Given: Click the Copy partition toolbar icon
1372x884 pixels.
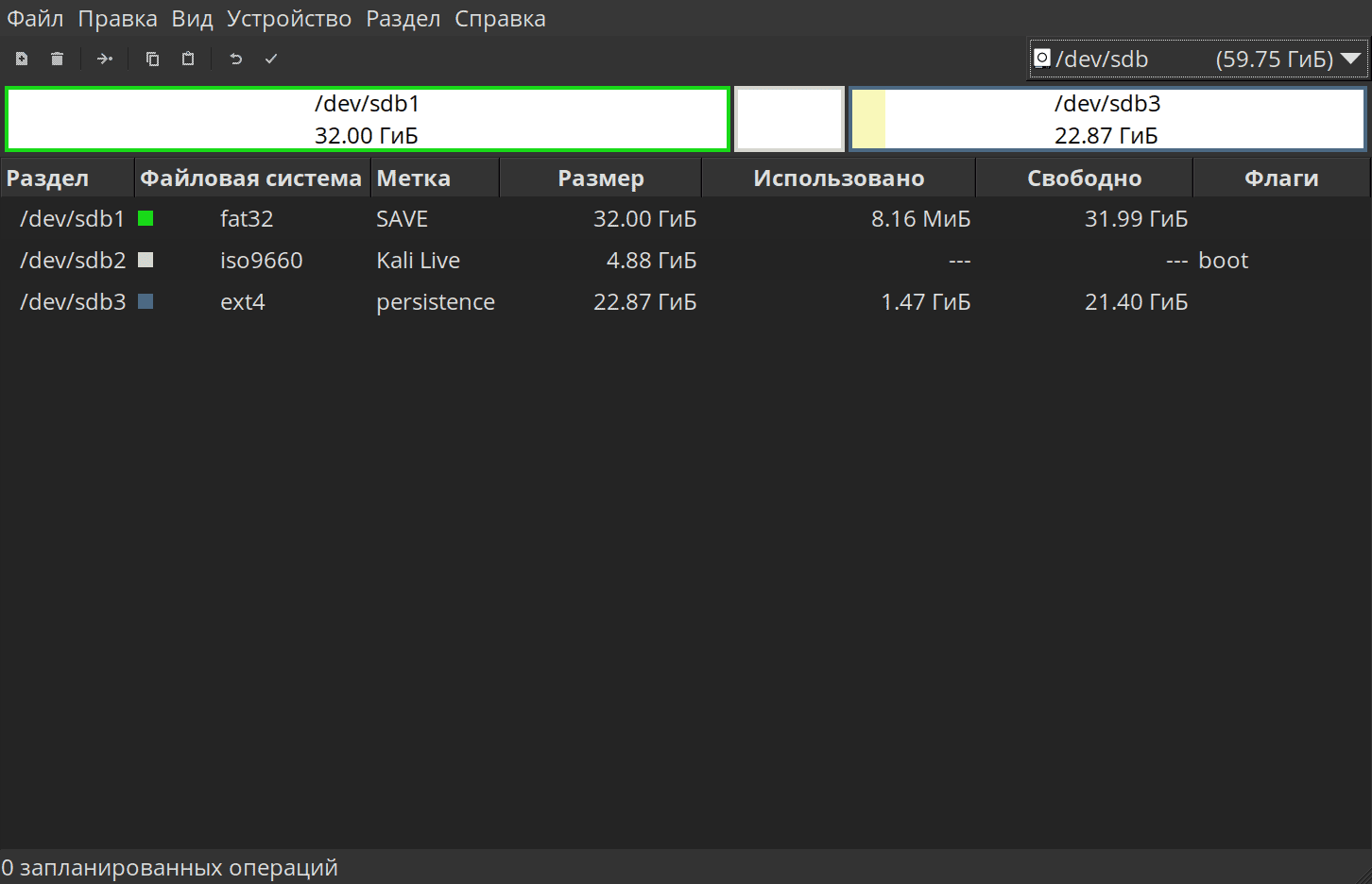Looking at the screenshot, I should click(x=152, y=59).
